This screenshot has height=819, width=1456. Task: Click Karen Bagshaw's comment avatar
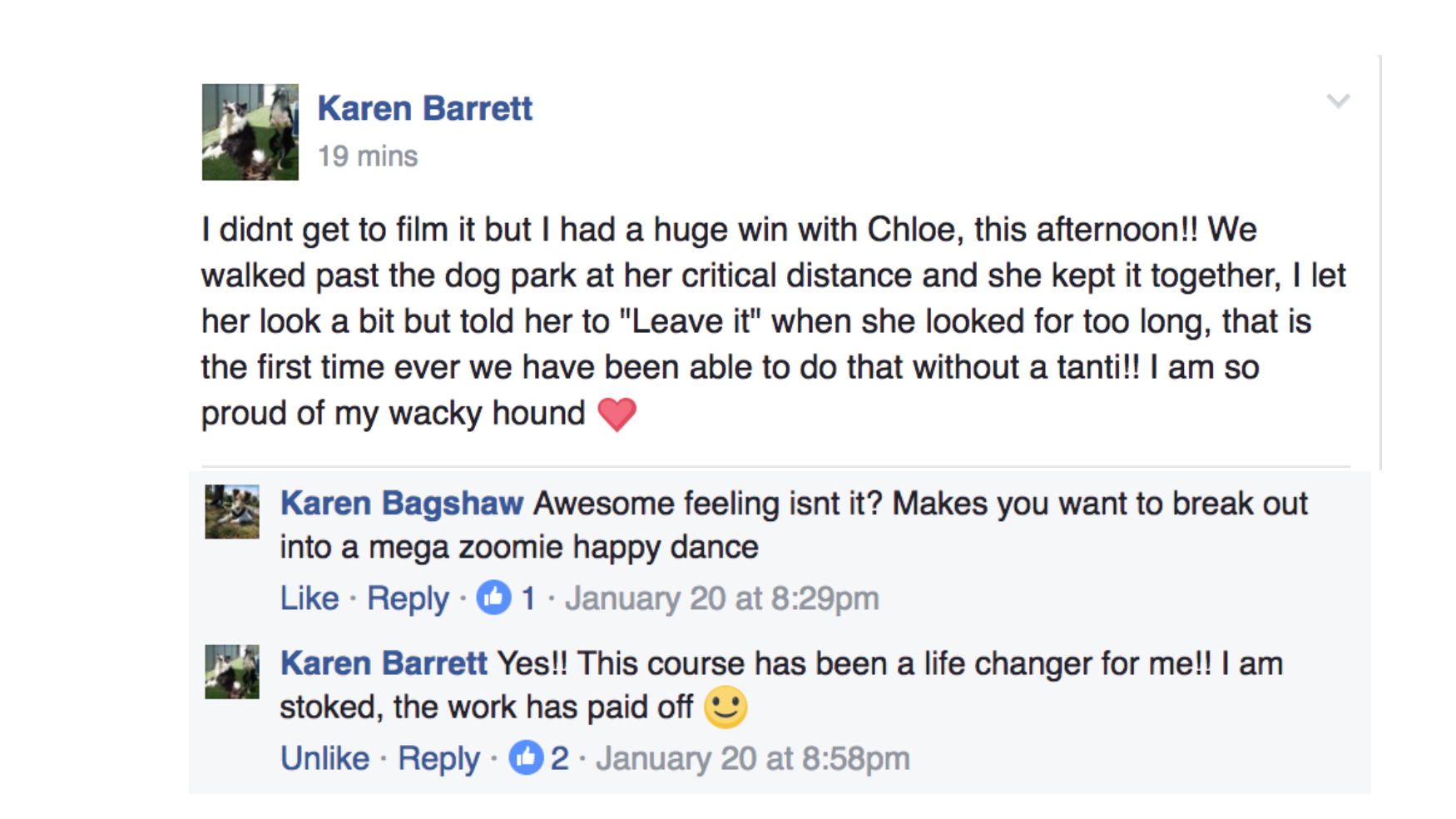pyautogui.click(x=232, y=512)
